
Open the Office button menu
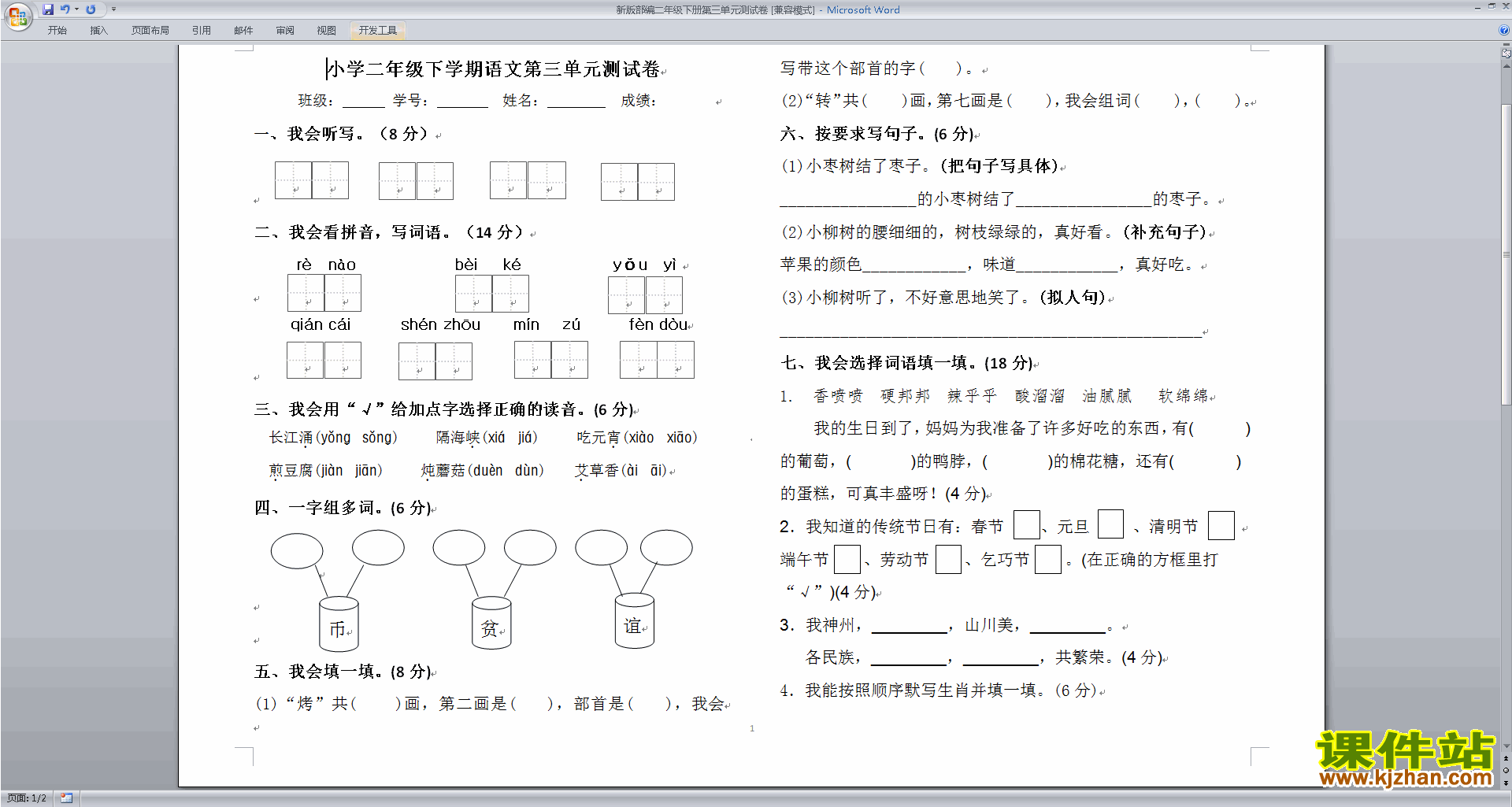(17, 16)
